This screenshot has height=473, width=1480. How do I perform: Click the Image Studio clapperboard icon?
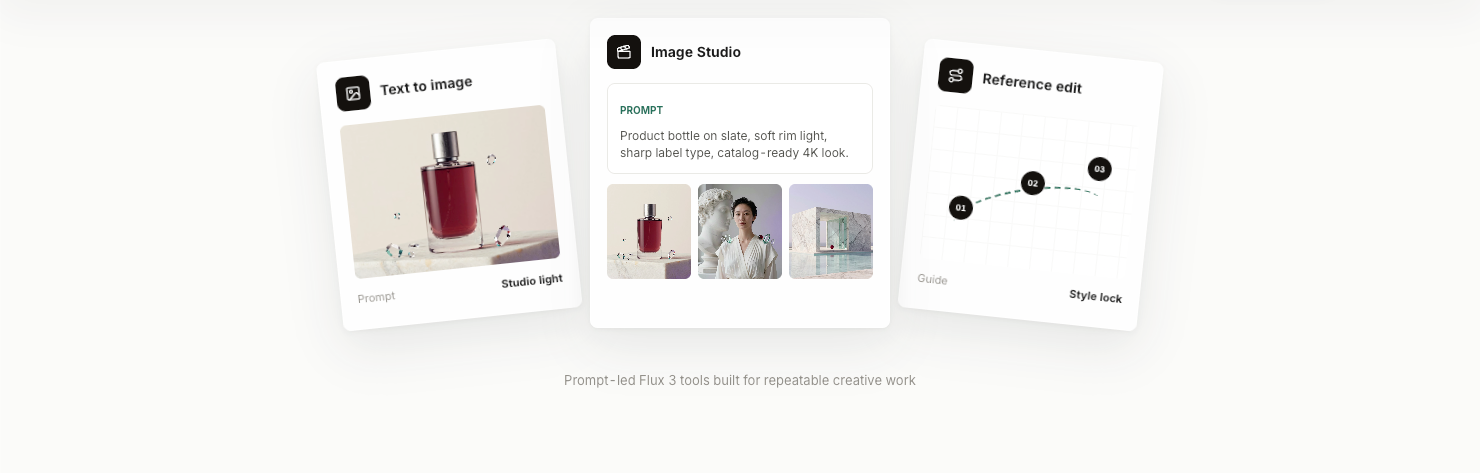[624, 52]
